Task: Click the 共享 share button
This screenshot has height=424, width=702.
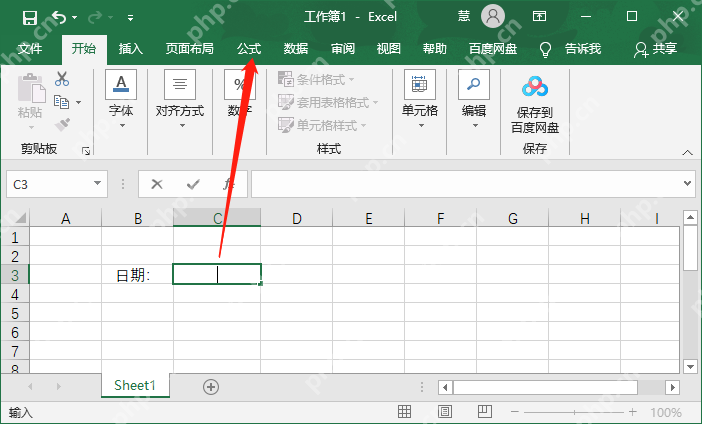Action: point(655,49)
